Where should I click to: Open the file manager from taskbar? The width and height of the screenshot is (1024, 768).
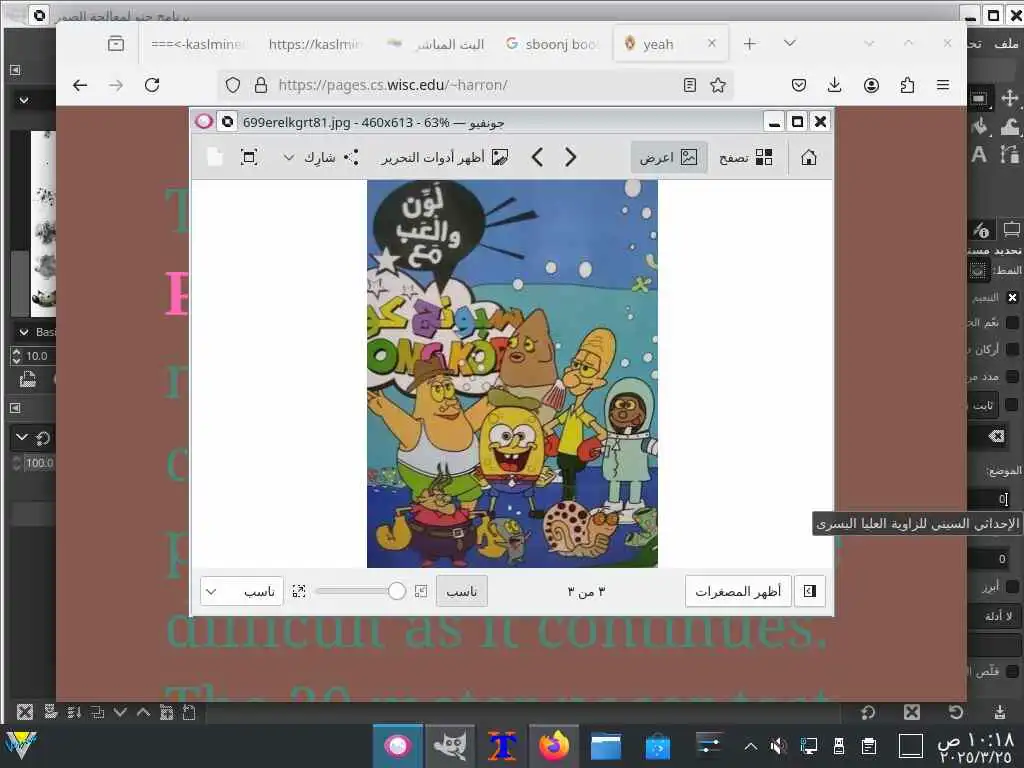tap(605, 746)
